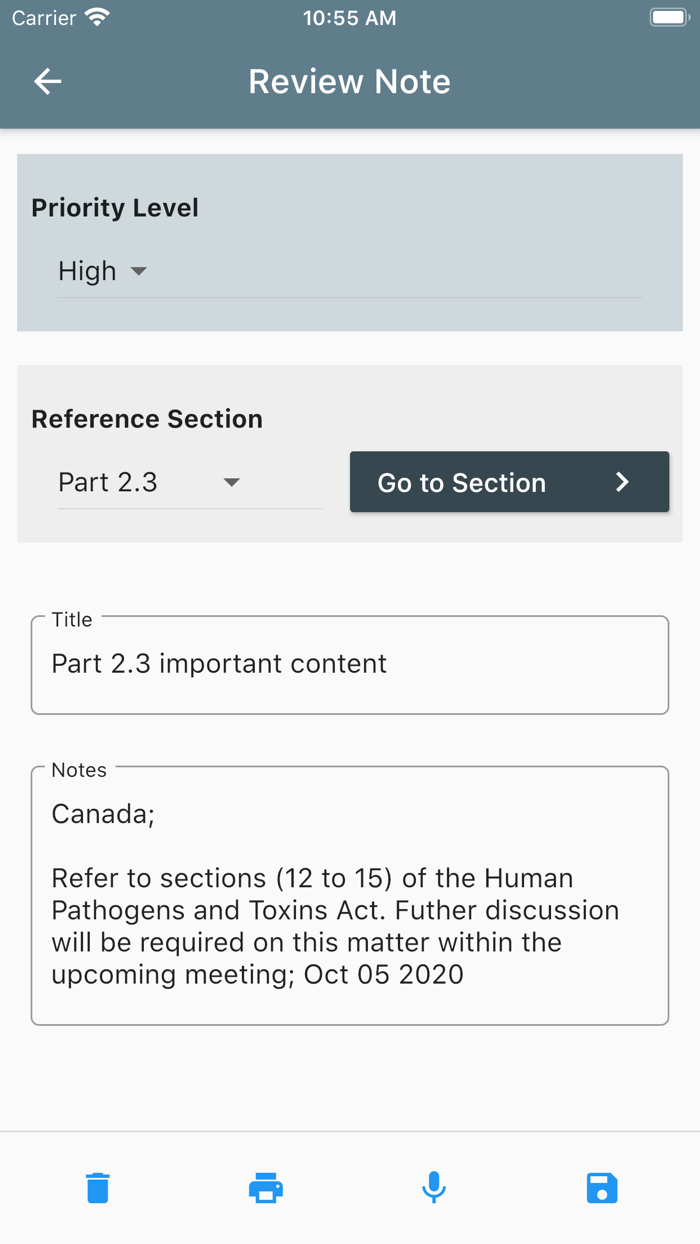700x1244 pixels.
Task: Delete the note with trash icon
Action: point(98,1188)
